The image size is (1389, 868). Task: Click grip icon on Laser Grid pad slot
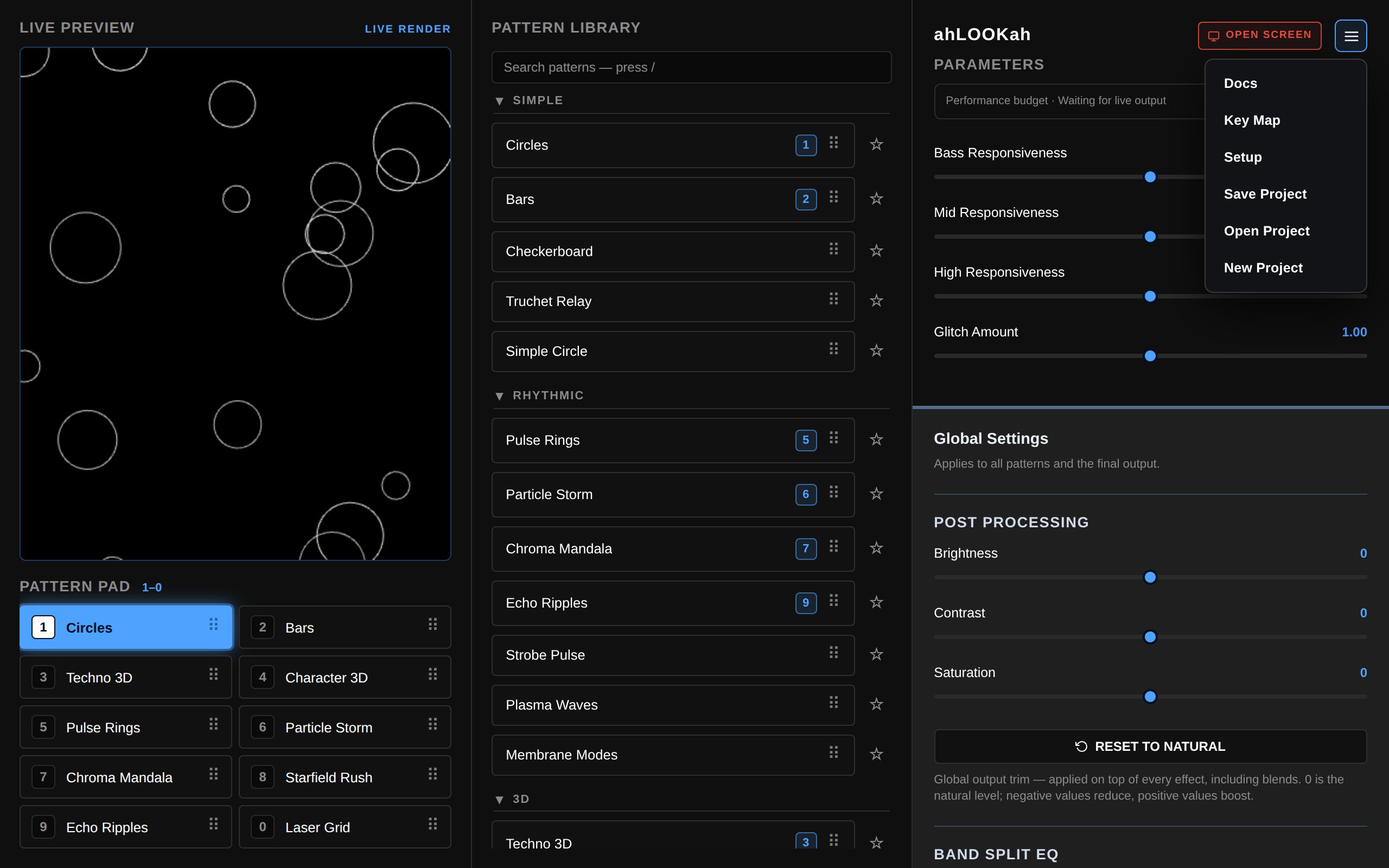(x=433, y=824)
